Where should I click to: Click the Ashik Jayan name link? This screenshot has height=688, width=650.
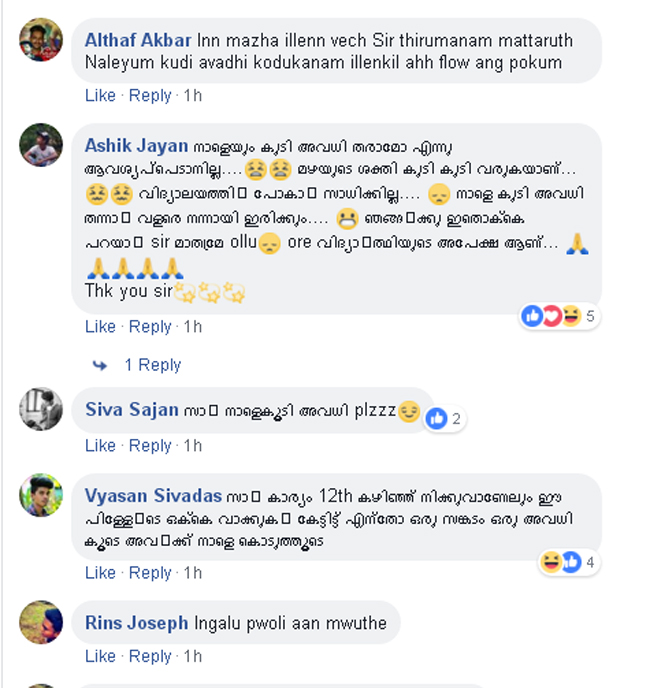point(136,146)
